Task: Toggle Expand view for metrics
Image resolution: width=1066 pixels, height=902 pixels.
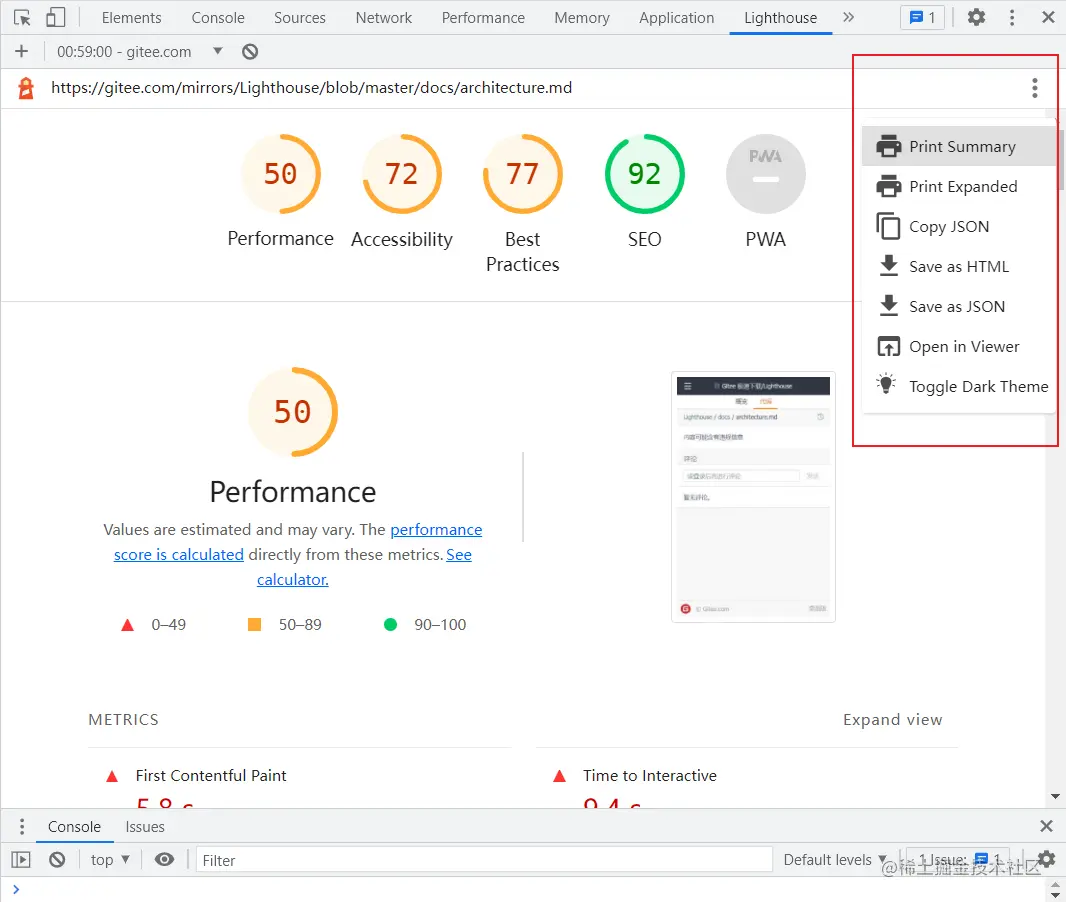Action: coord(893,719)
